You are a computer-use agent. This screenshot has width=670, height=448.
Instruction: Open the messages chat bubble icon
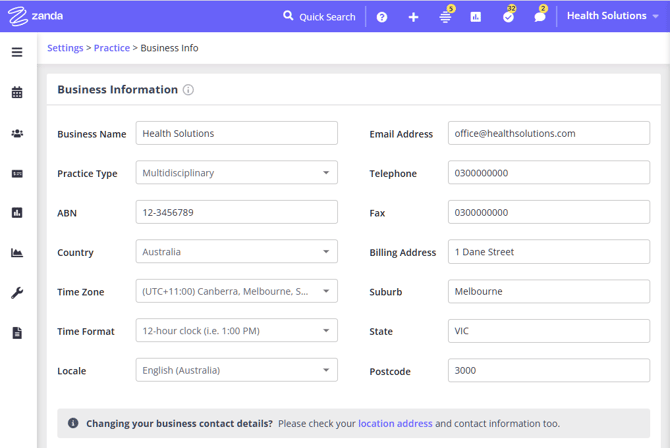click(540, 17)
